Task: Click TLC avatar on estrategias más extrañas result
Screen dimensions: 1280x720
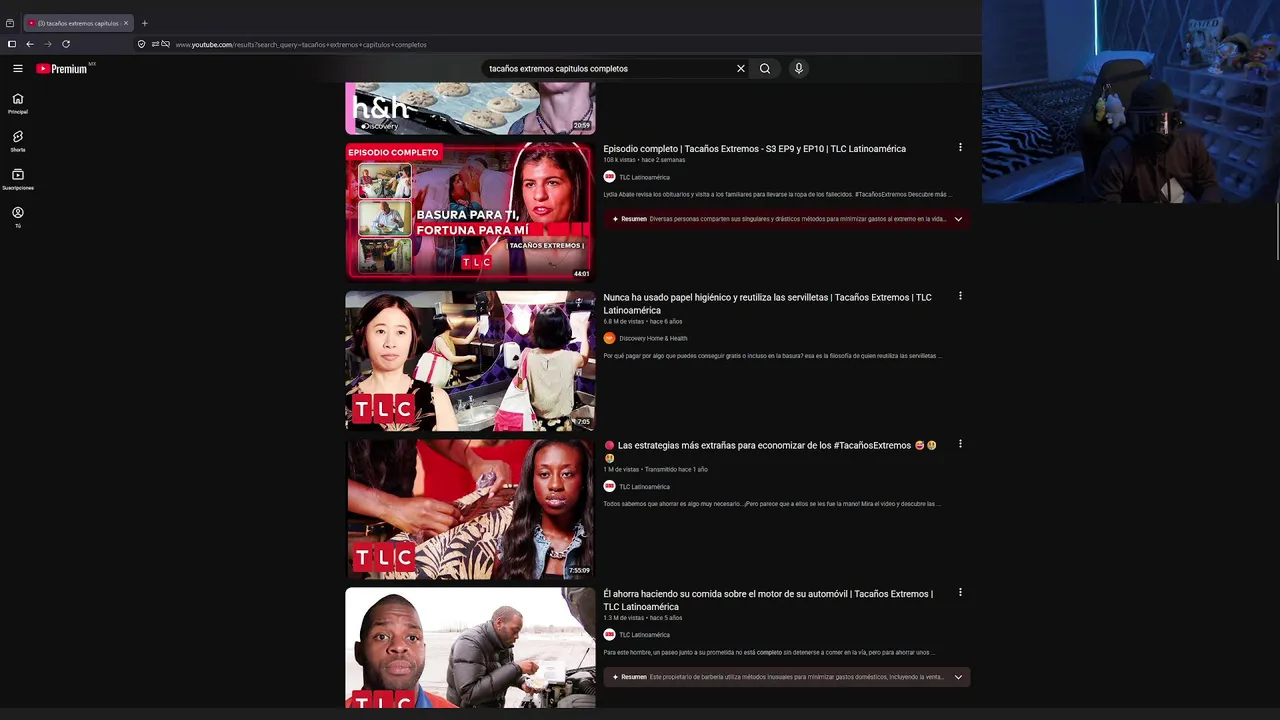Action: coord(609,487)
